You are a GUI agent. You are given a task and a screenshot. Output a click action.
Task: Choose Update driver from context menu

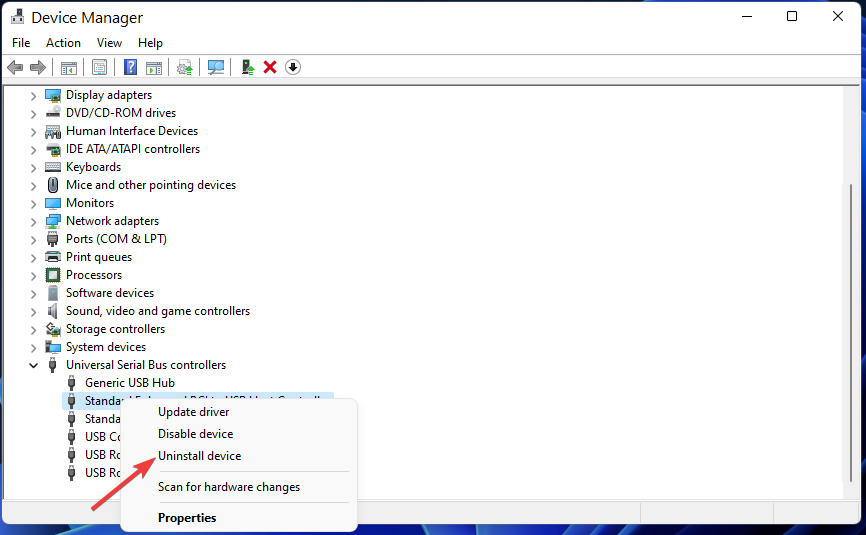pyautogui.click(x=193, y=412)
